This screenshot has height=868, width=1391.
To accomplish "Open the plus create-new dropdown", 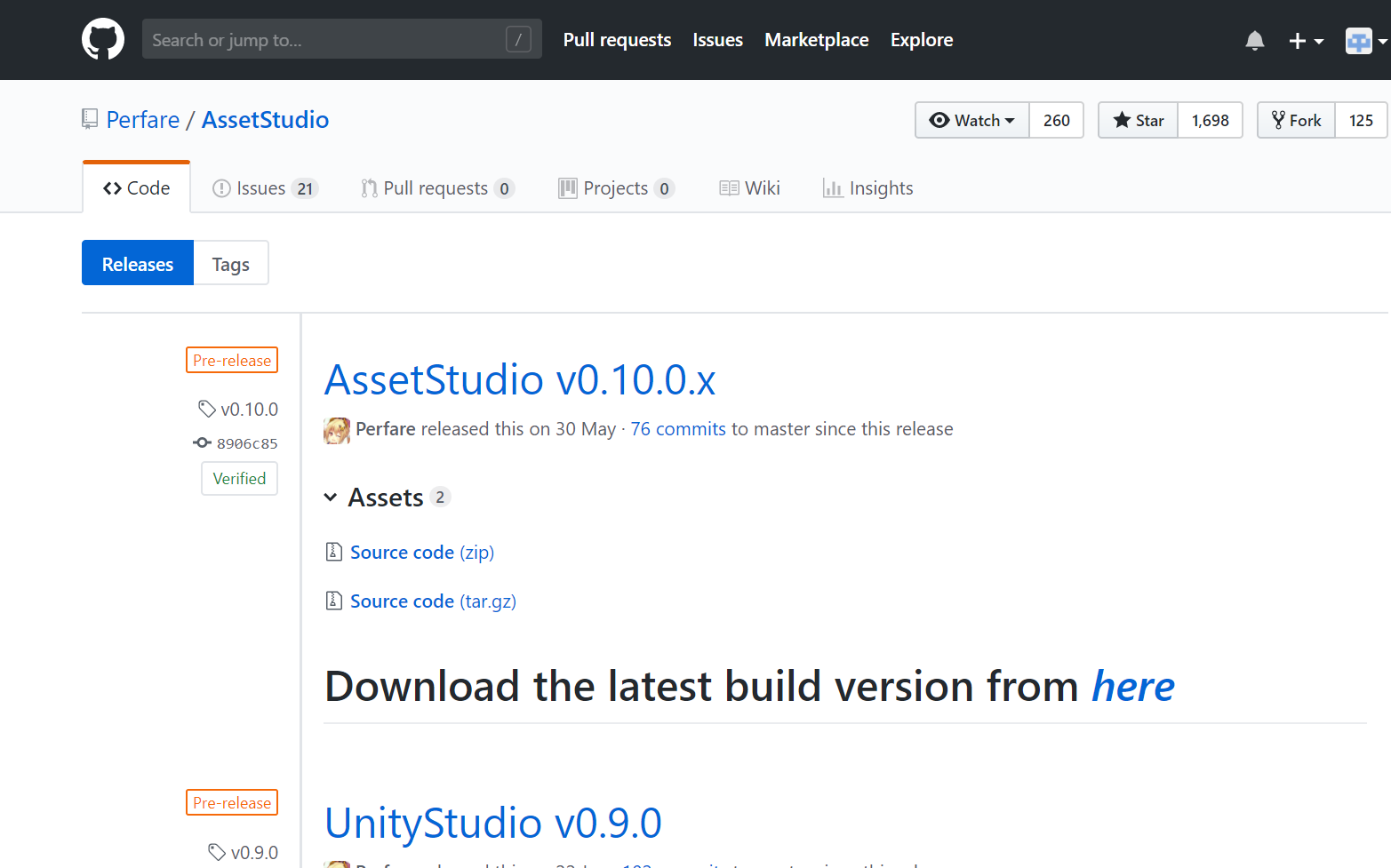I will pos(1306,41).
